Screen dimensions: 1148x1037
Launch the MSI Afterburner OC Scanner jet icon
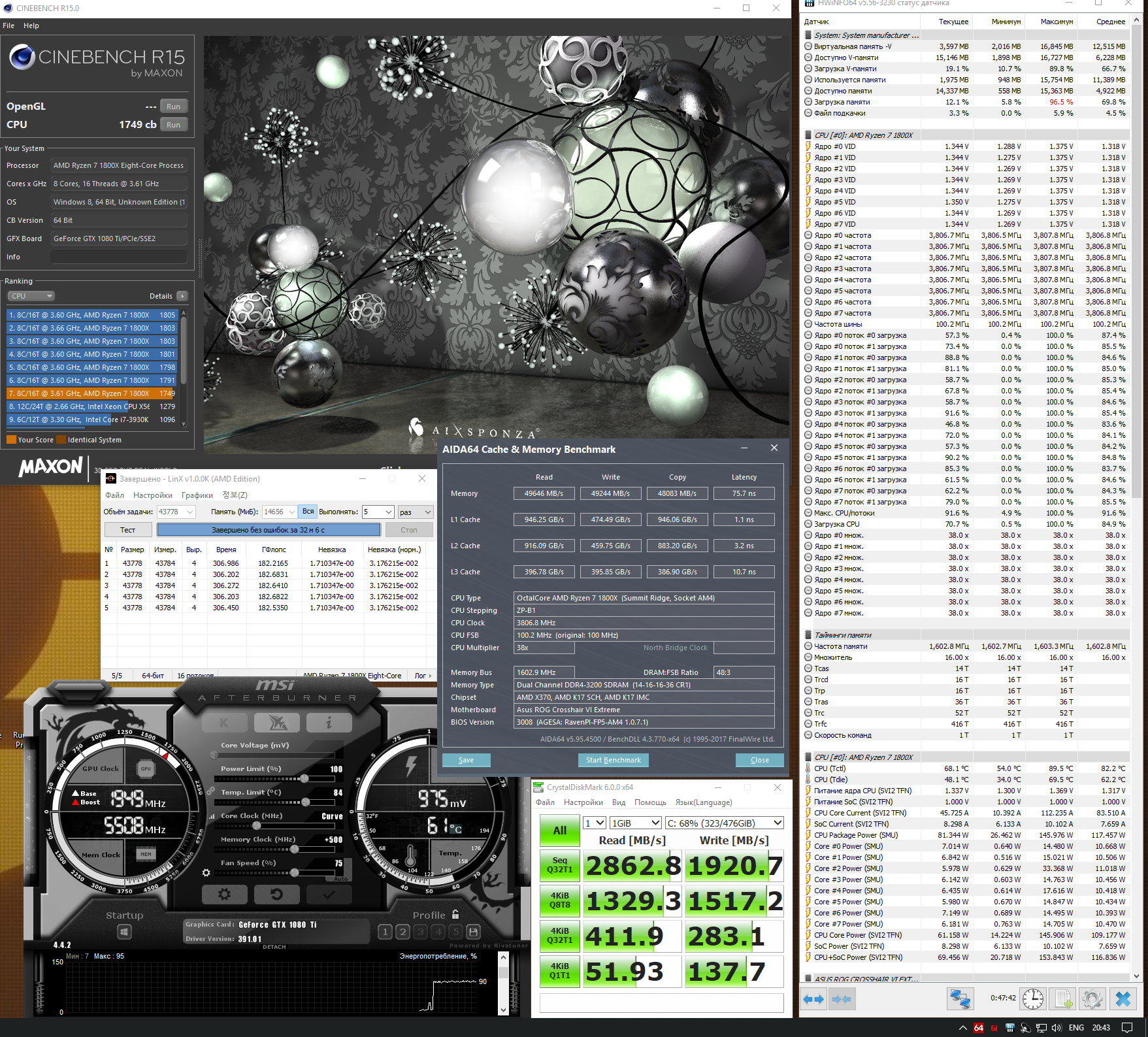(276, 722)
